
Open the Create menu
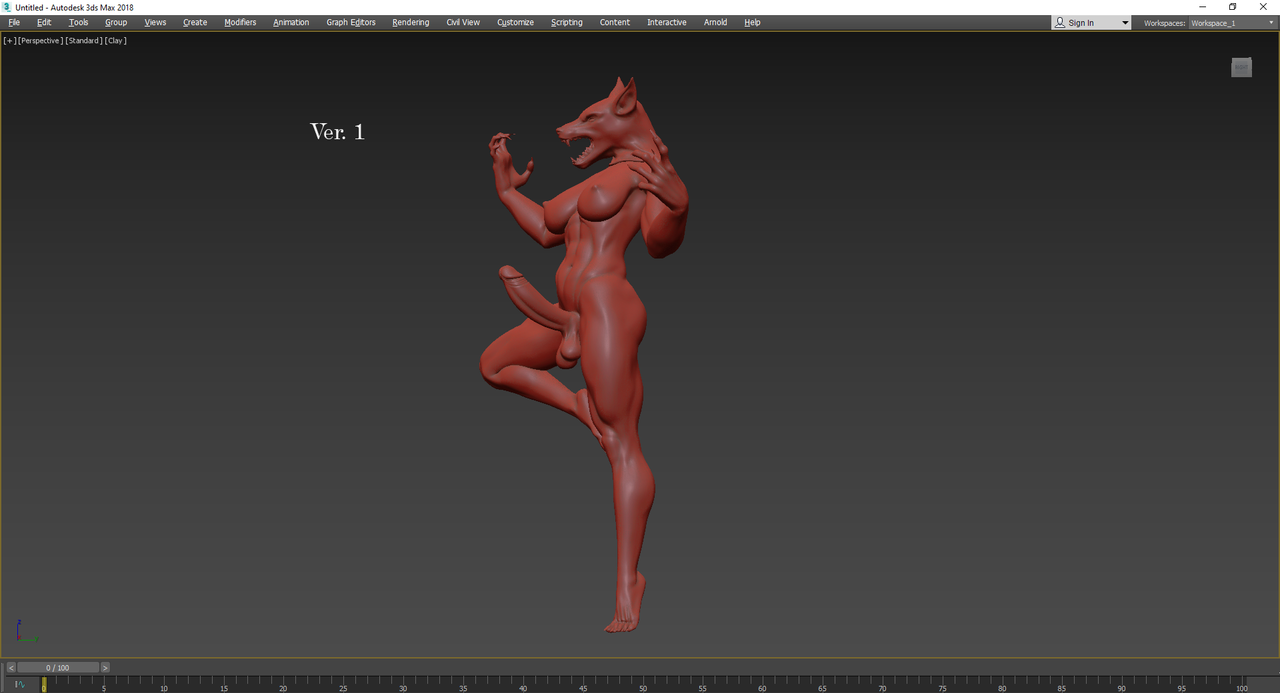[x=195, y=22]
